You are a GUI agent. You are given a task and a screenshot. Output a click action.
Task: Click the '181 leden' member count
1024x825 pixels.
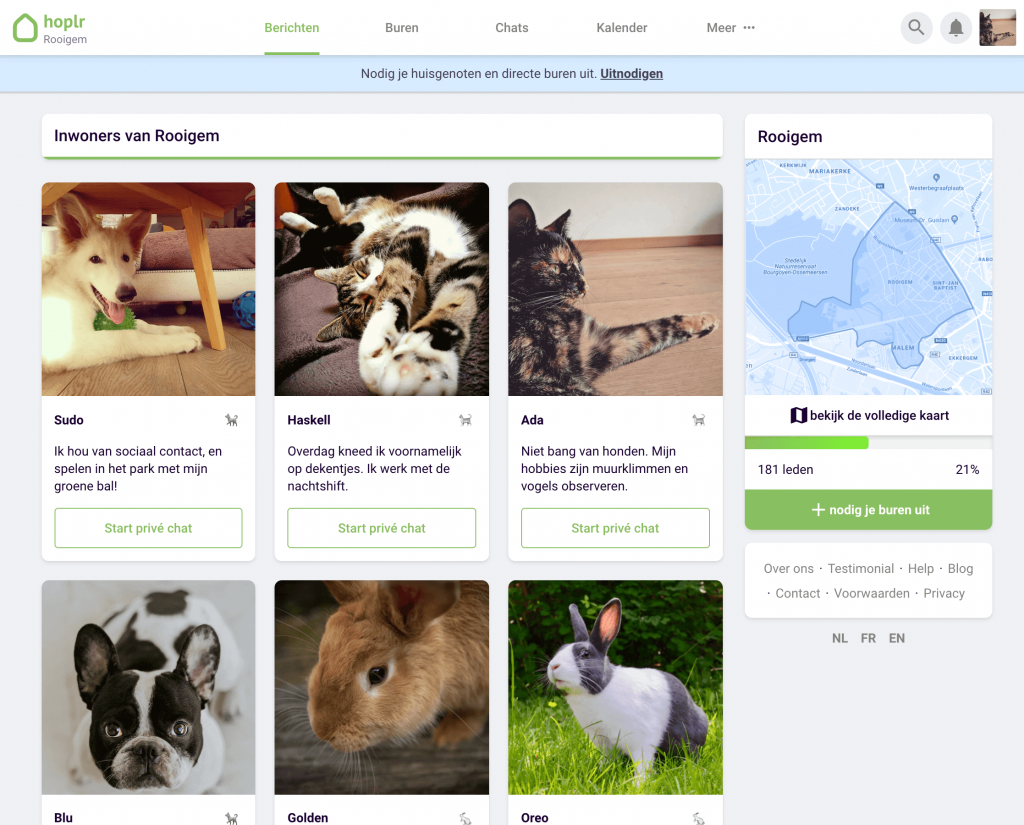[x=786, y=470]
